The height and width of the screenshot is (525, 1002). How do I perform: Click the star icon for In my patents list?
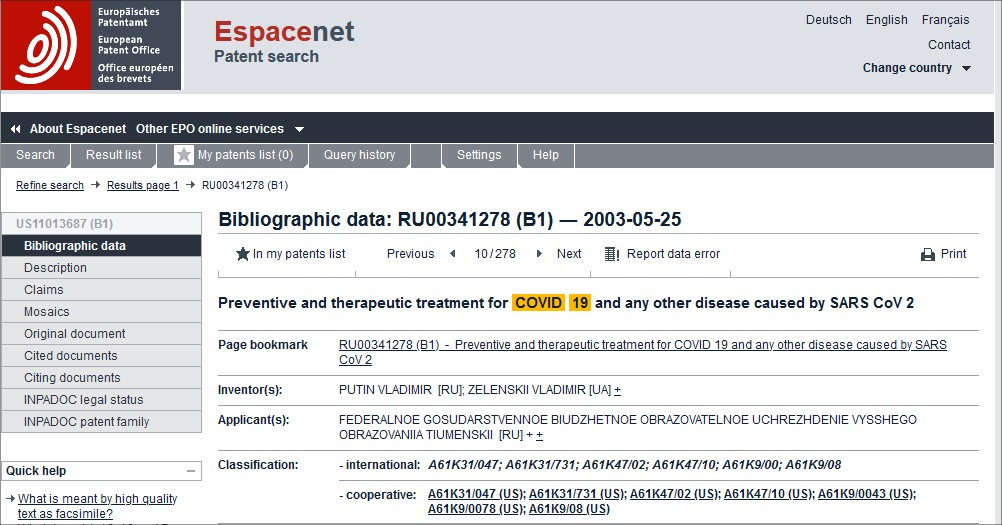242,254
